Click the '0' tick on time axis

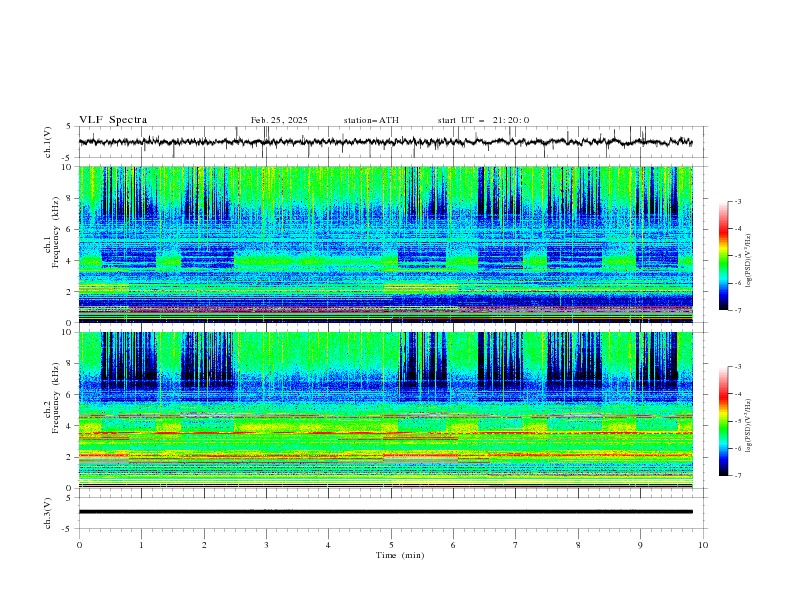[x=79, y=545]
